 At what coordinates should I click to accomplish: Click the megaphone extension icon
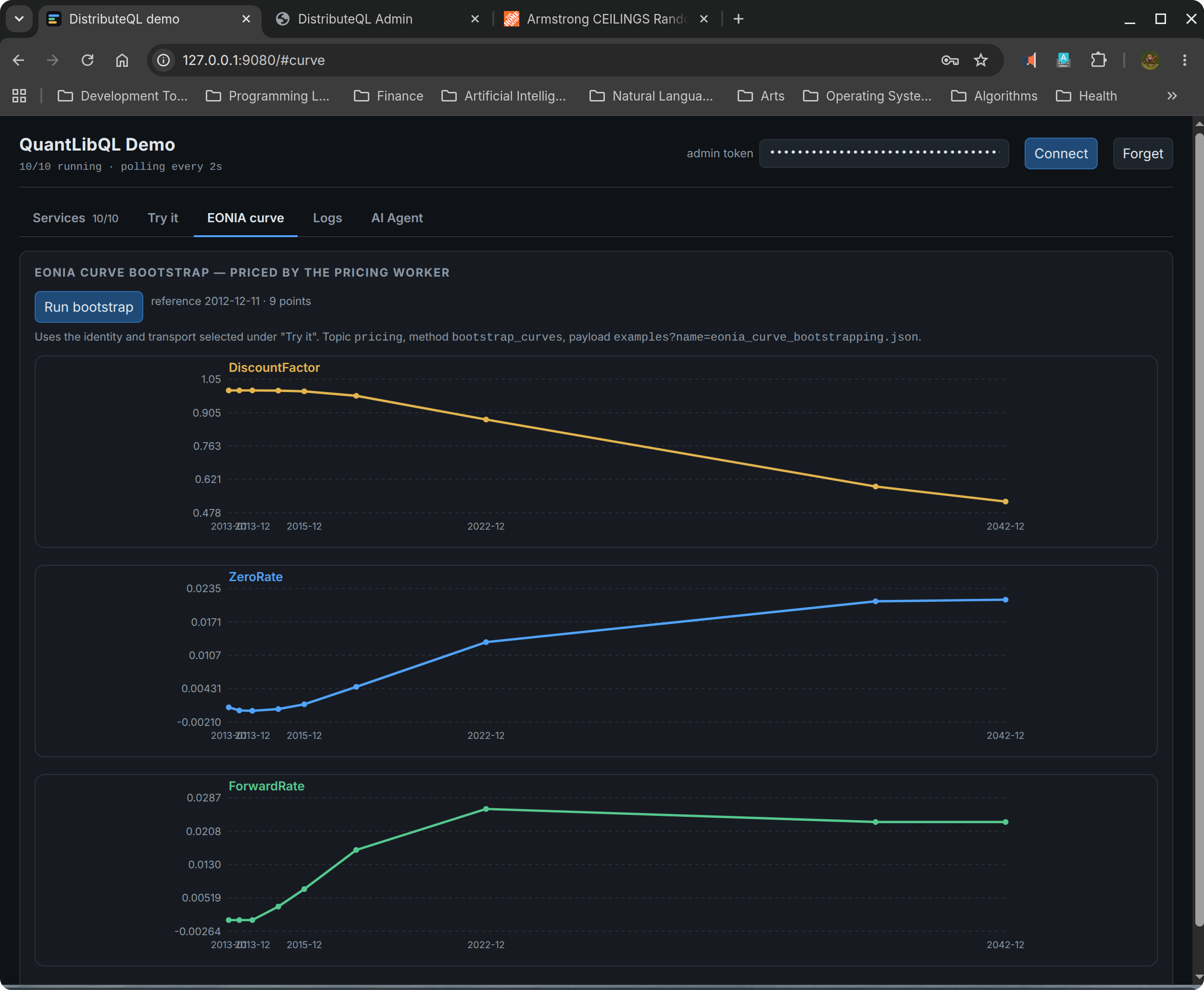coord(1030,60)
